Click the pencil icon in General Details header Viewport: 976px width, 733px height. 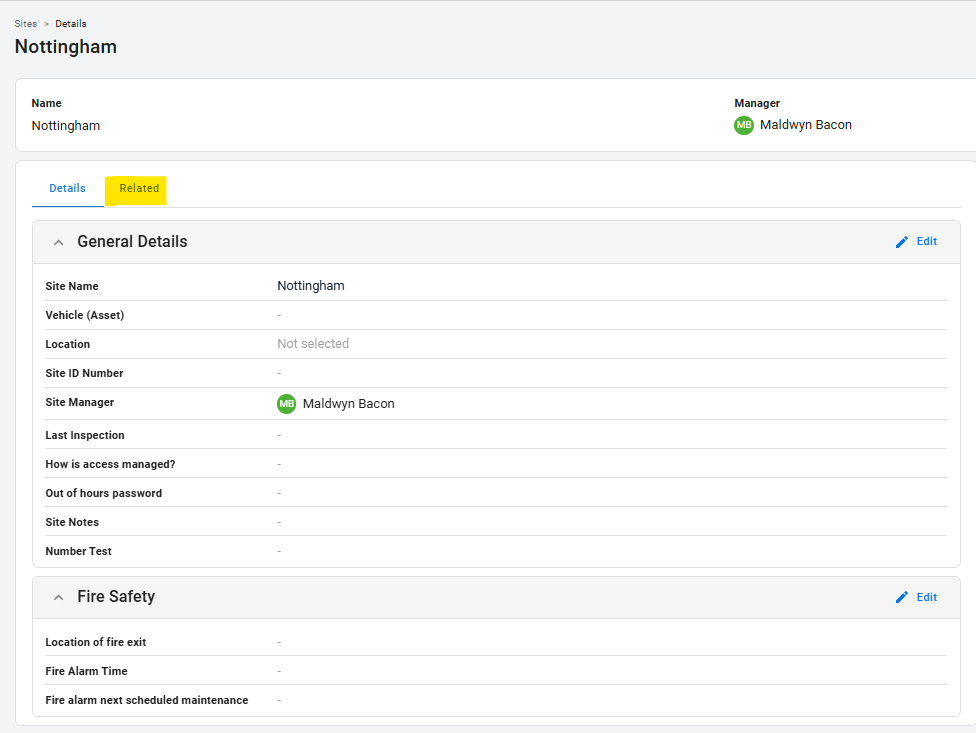pos(902,242)
